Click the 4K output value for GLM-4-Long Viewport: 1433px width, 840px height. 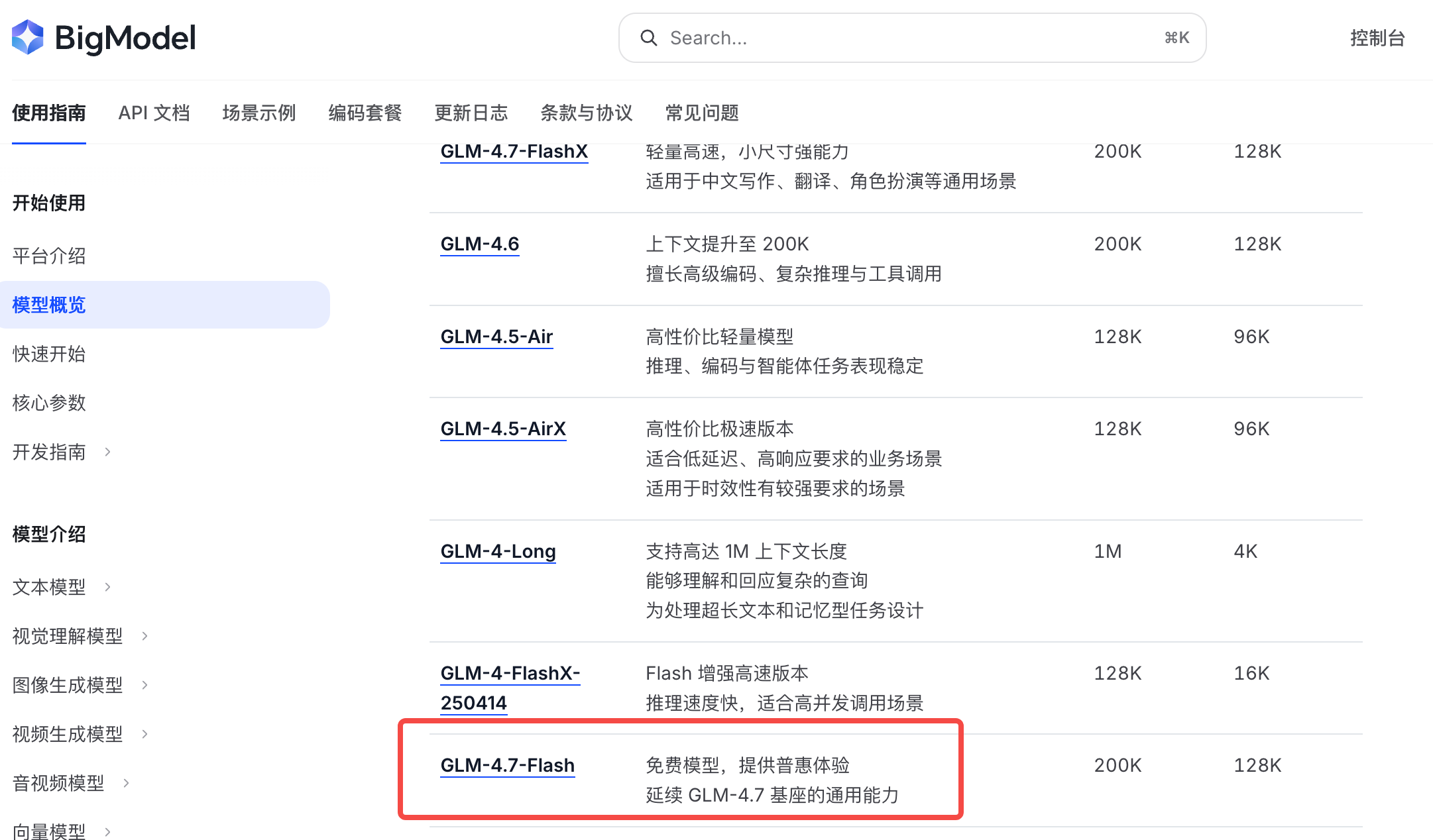click(x=1245, y=551)
